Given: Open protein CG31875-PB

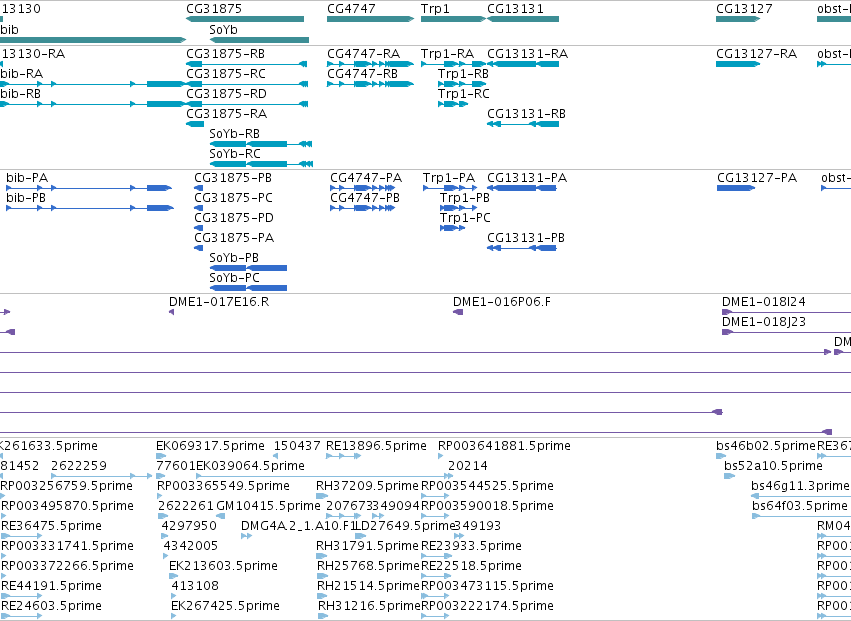Looking at the screenshot, I should point(233,178).
